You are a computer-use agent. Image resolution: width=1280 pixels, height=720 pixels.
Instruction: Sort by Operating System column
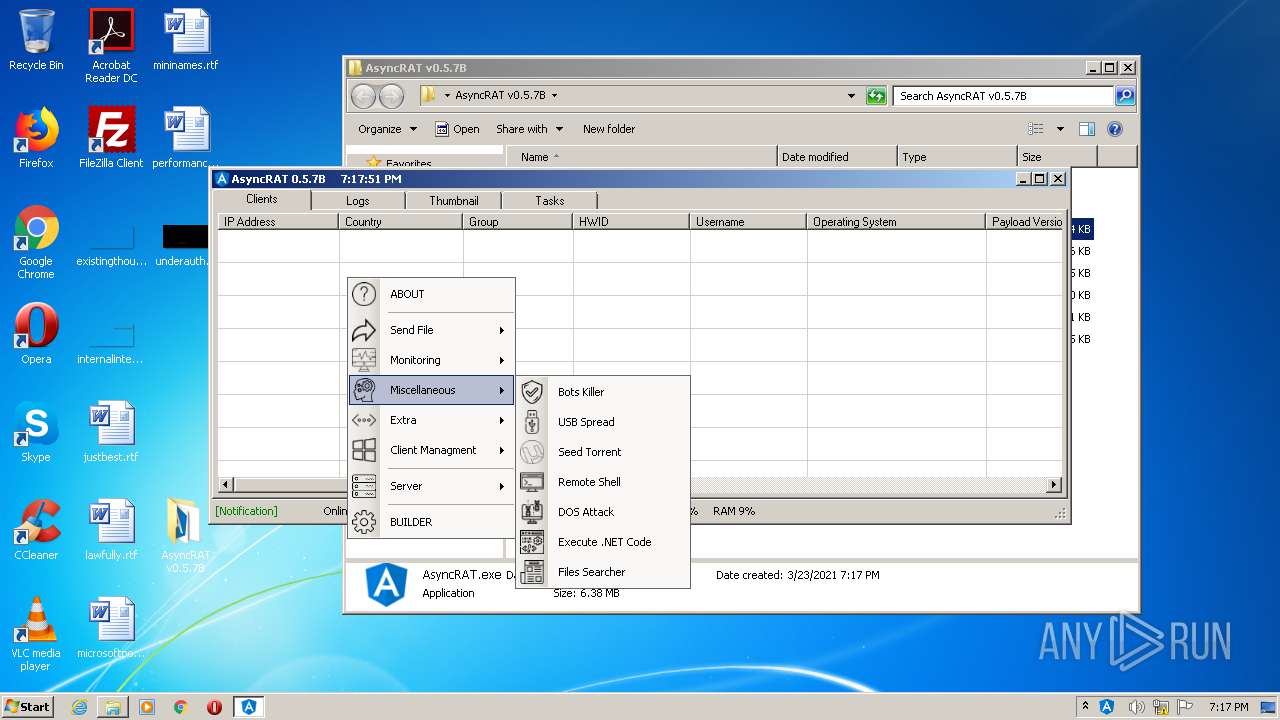(x=896, y=222)
